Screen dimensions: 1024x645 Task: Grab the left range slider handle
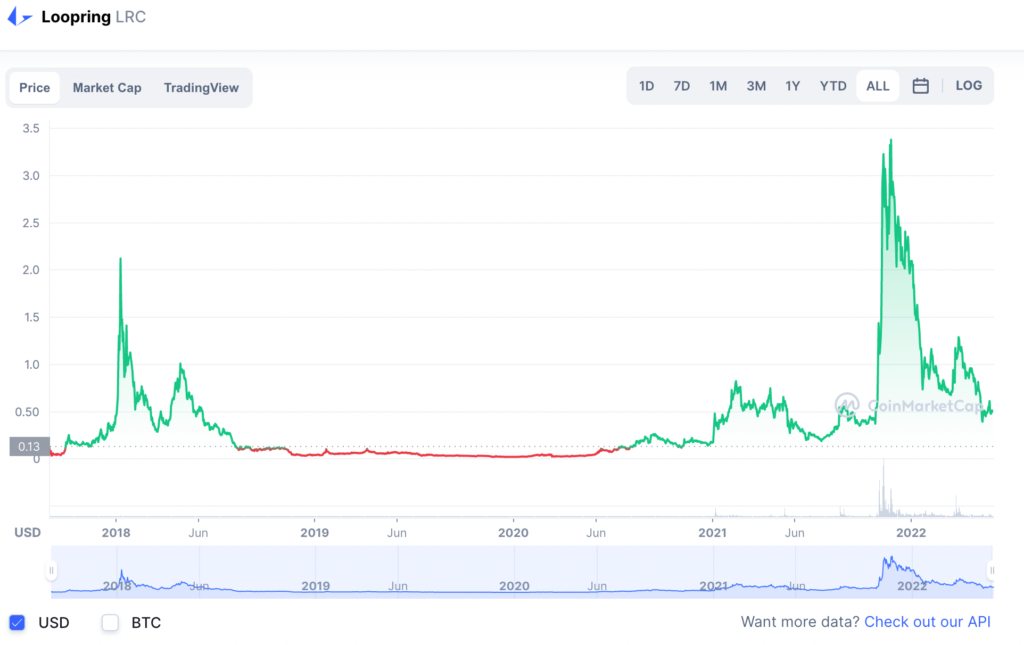[x=52, y=571]
